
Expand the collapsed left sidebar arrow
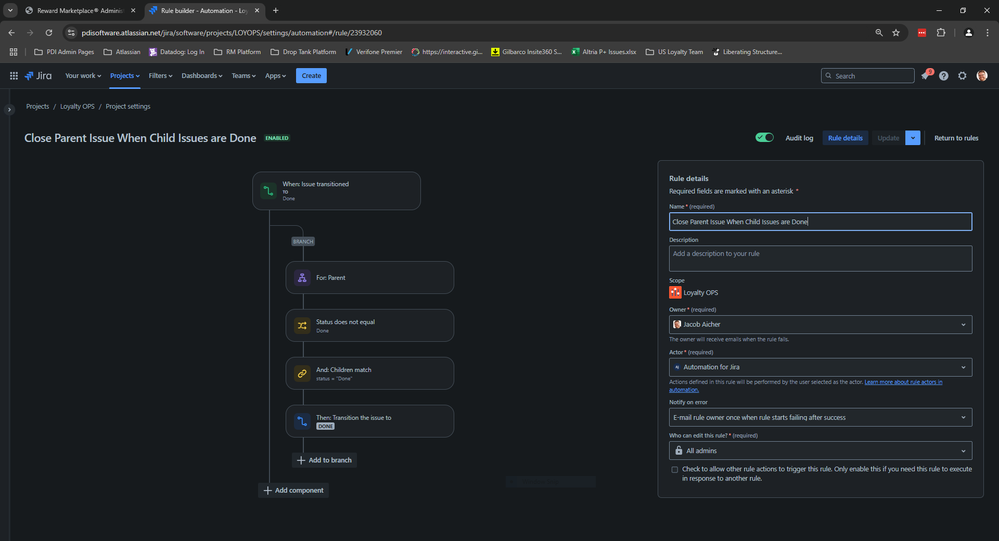[x=9, y=110]
